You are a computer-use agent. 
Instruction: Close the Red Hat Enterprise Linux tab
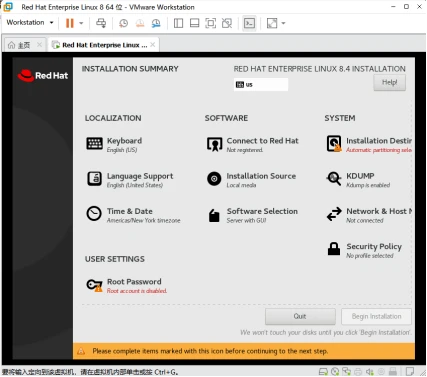click(153, 45)
